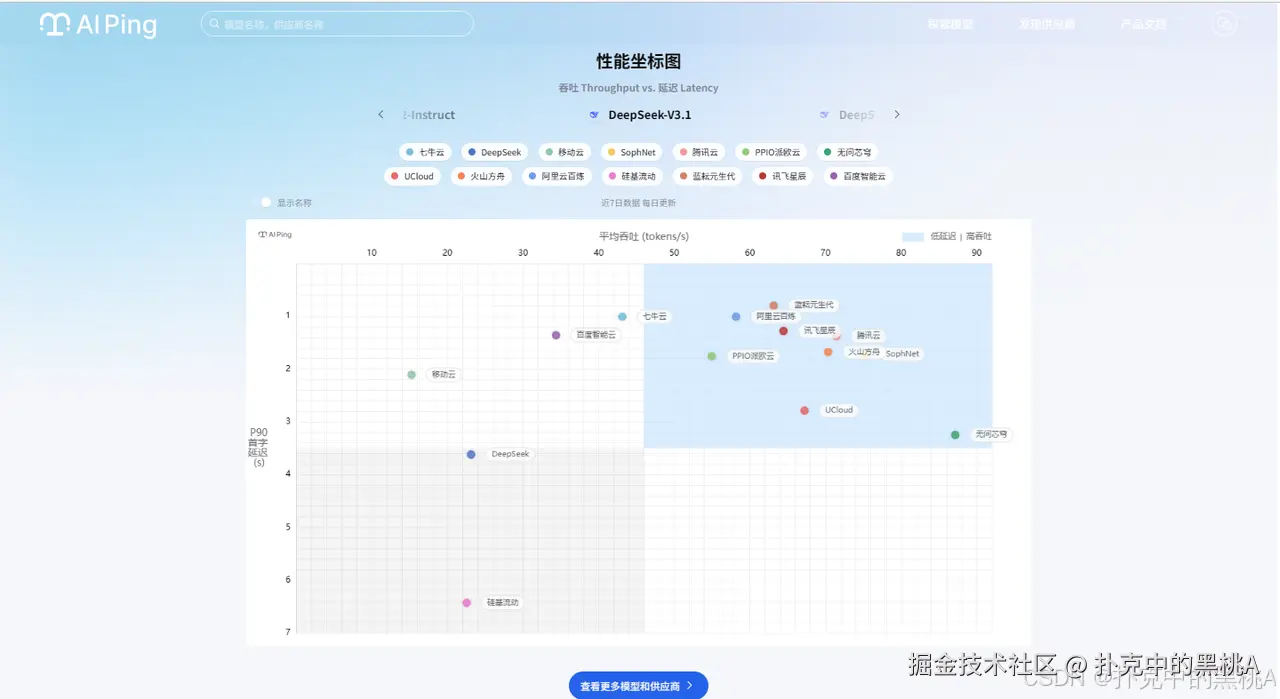Click the 腾讯云 data point in chart
Image resolution: width=1280 pixels, height=699 pixels.
(837, 336)
